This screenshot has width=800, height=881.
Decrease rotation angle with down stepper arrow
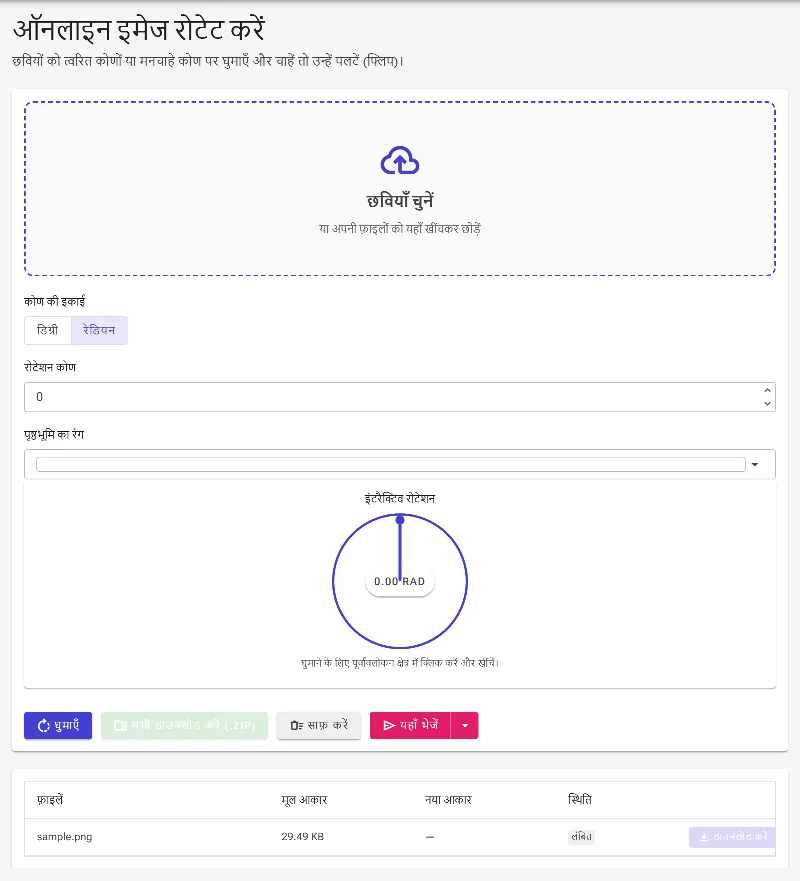[767, 403]
